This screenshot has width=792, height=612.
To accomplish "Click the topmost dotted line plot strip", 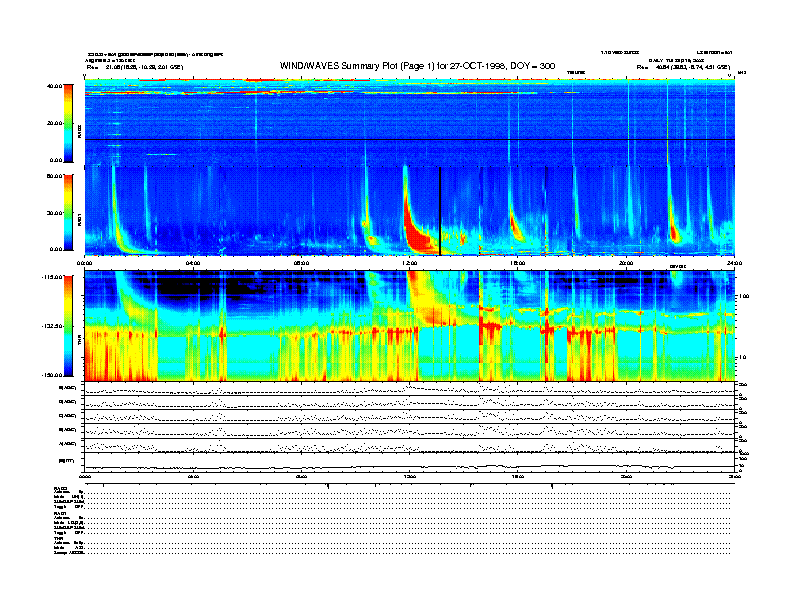I will 410,389.
